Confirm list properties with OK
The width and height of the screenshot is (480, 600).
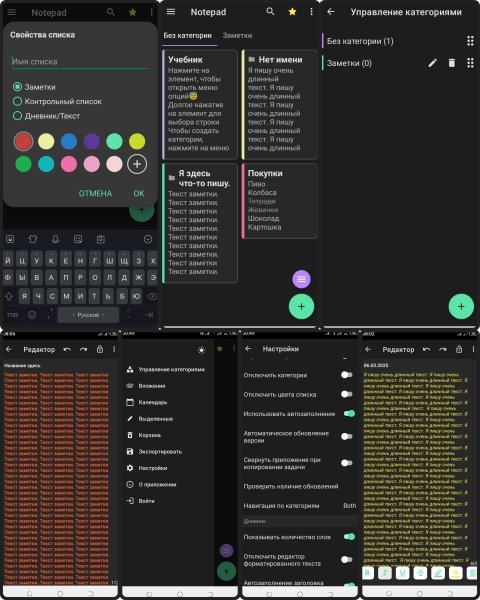(139, 193)
